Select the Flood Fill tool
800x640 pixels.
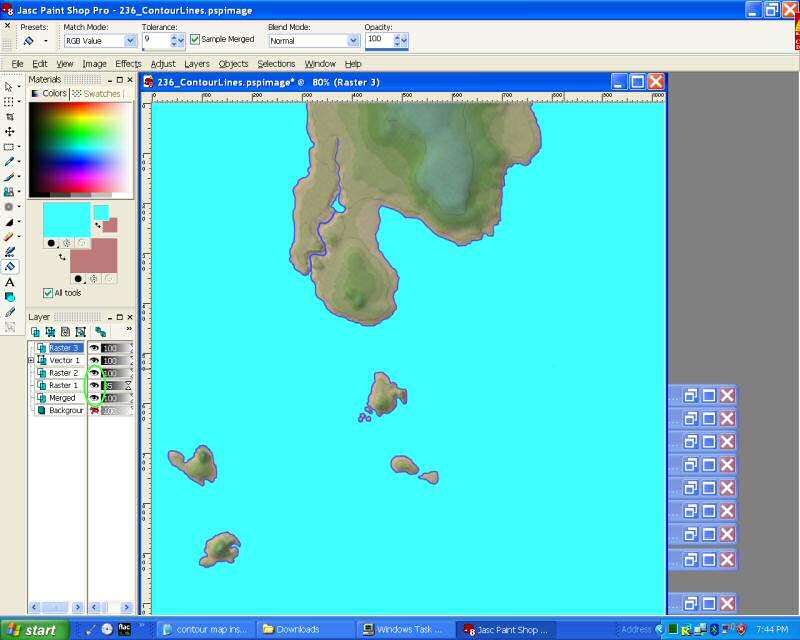10,267
